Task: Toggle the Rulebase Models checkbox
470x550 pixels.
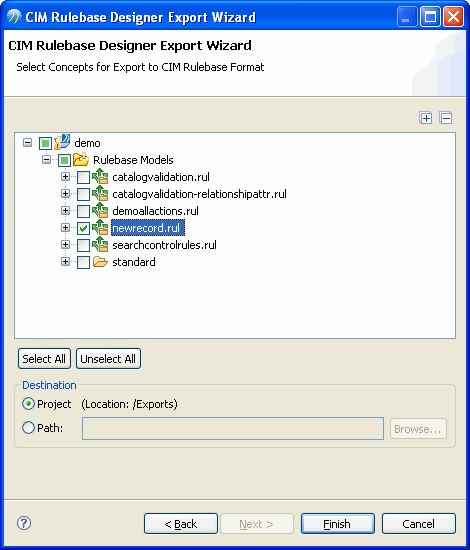Action: pyautogui.click(x=64, y=160)
